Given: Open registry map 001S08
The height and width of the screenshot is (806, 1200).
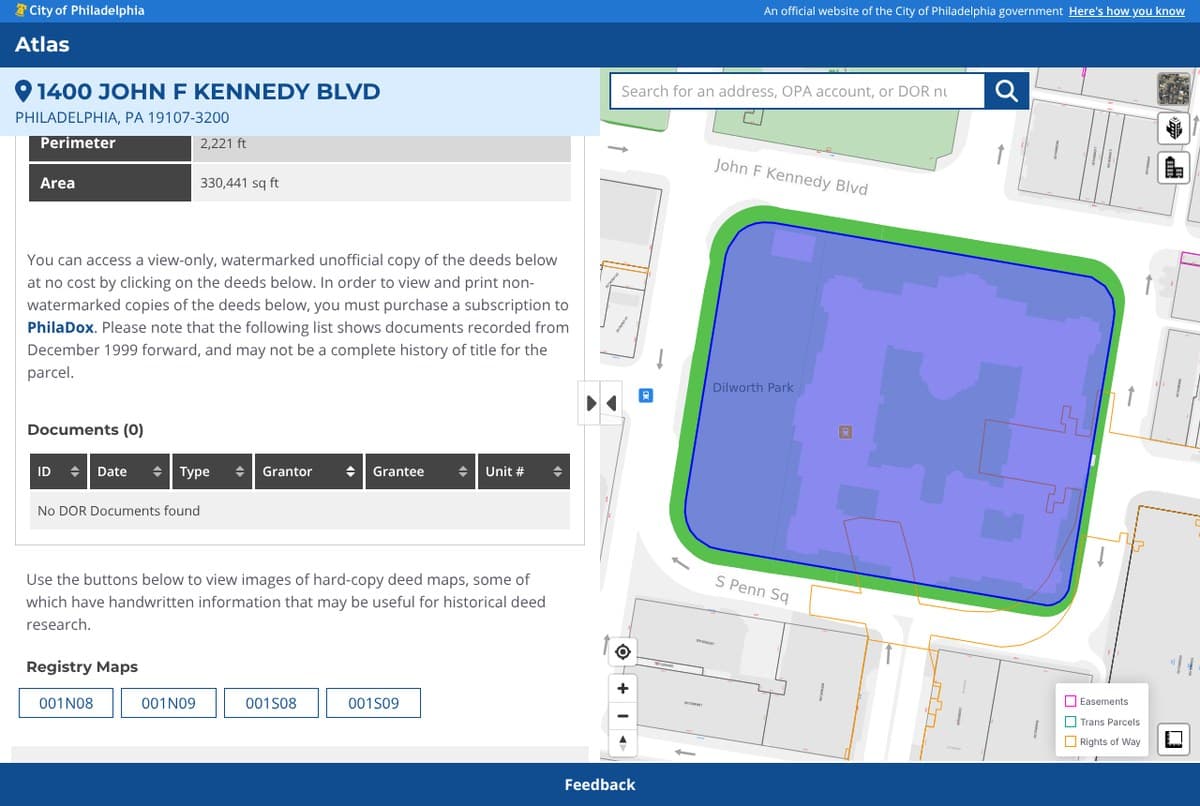Looking at the screenshot, I should coord(271,703).
